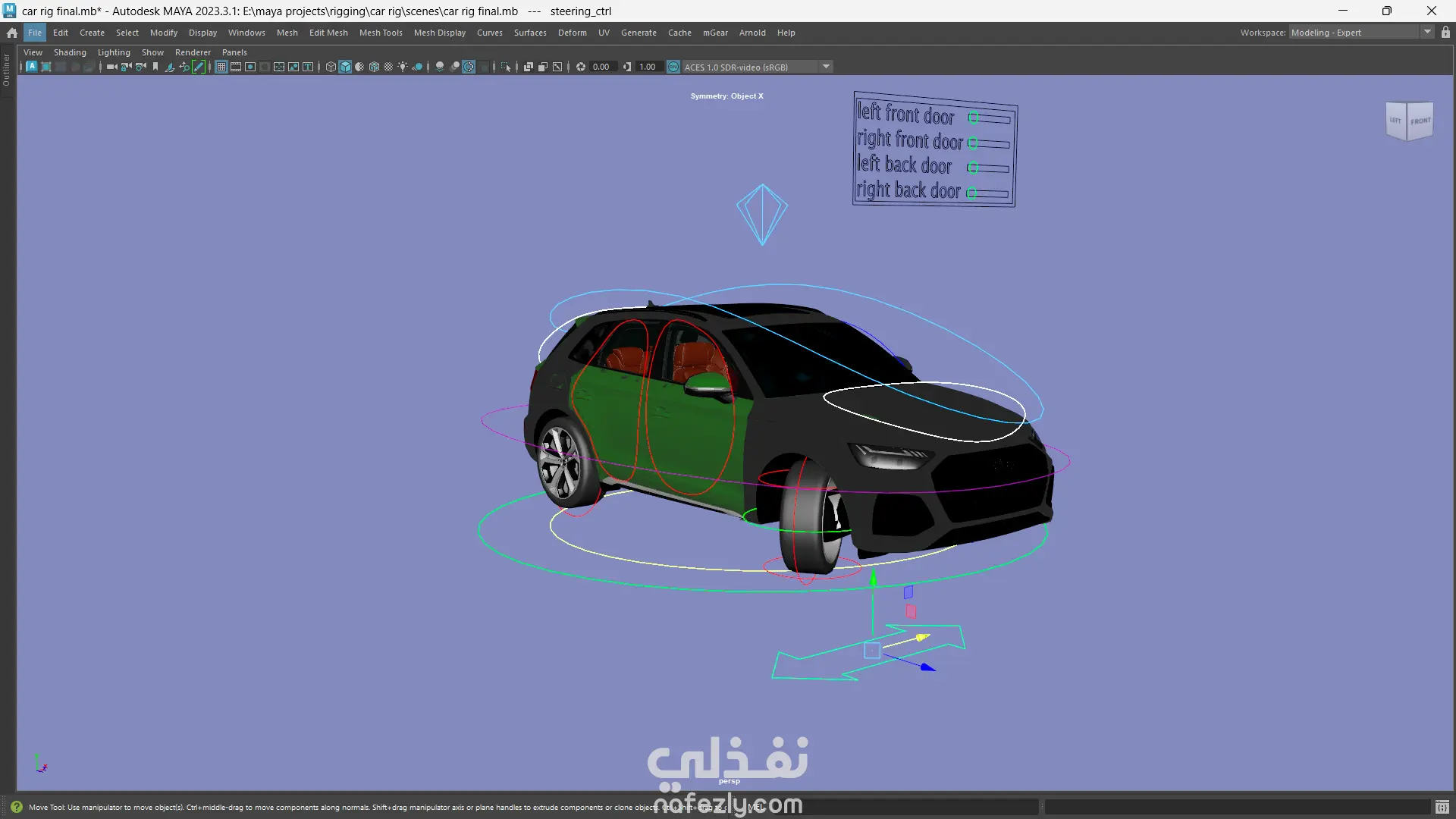Open the Mesh Tools menu
Screen dimensions: 1456x819
coord(381,33)
